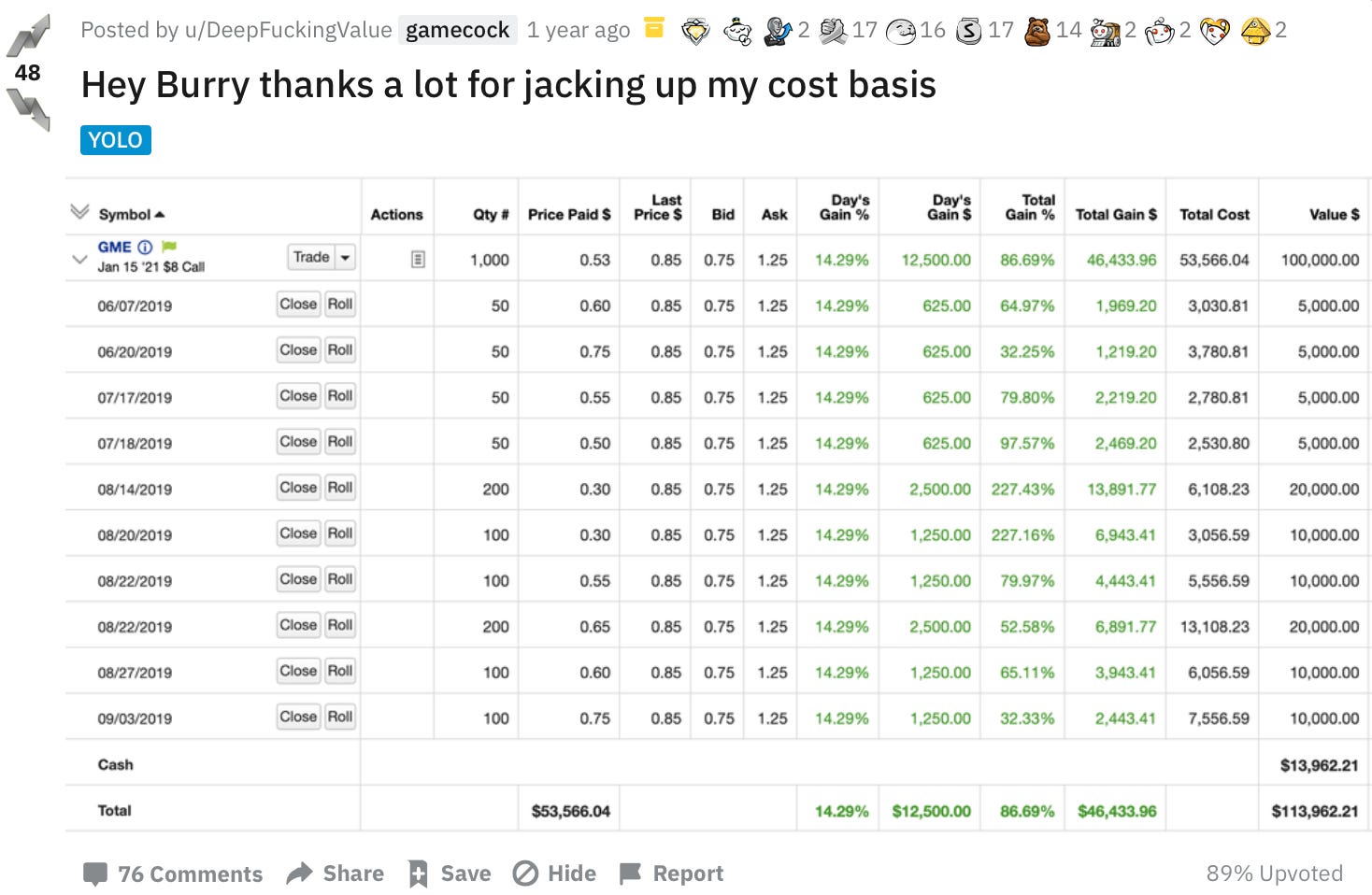Roll the 09/03/2019 lot
The height and width of the screenshot is (895, 1372).
pos(340,716)
